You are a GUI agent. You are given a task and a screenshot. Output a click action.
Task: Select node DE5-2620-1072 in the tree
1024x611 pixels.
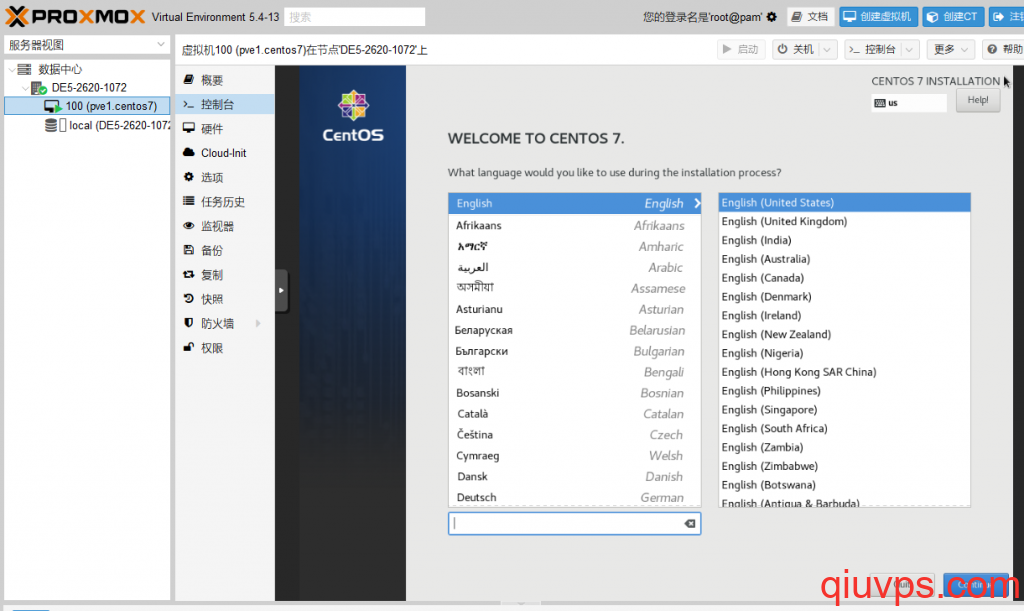click(89, 87)
